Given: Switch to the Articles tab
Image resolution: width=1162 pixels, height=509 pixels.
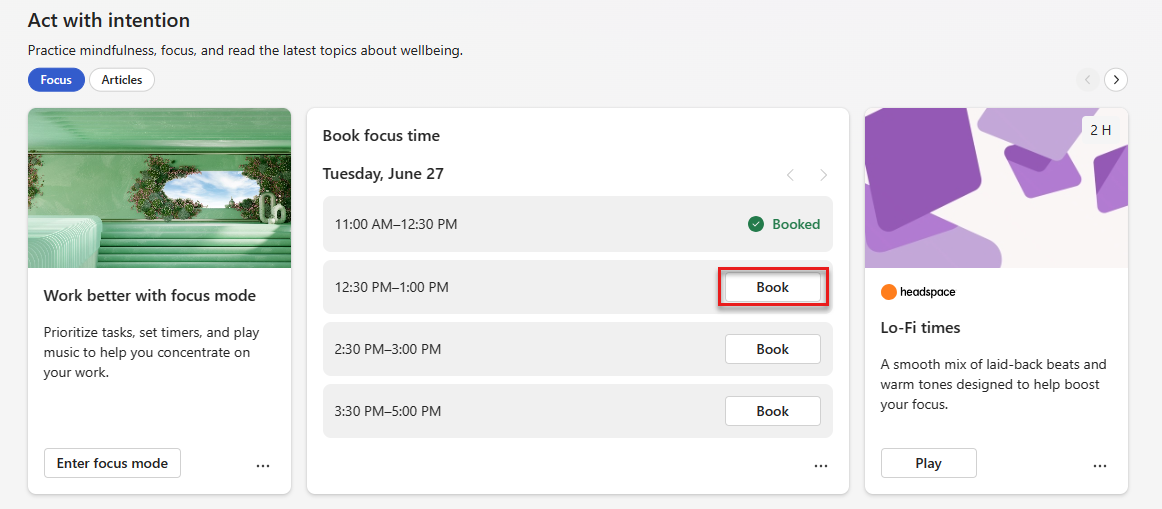Looking at the screenshot, I should 122,79.
